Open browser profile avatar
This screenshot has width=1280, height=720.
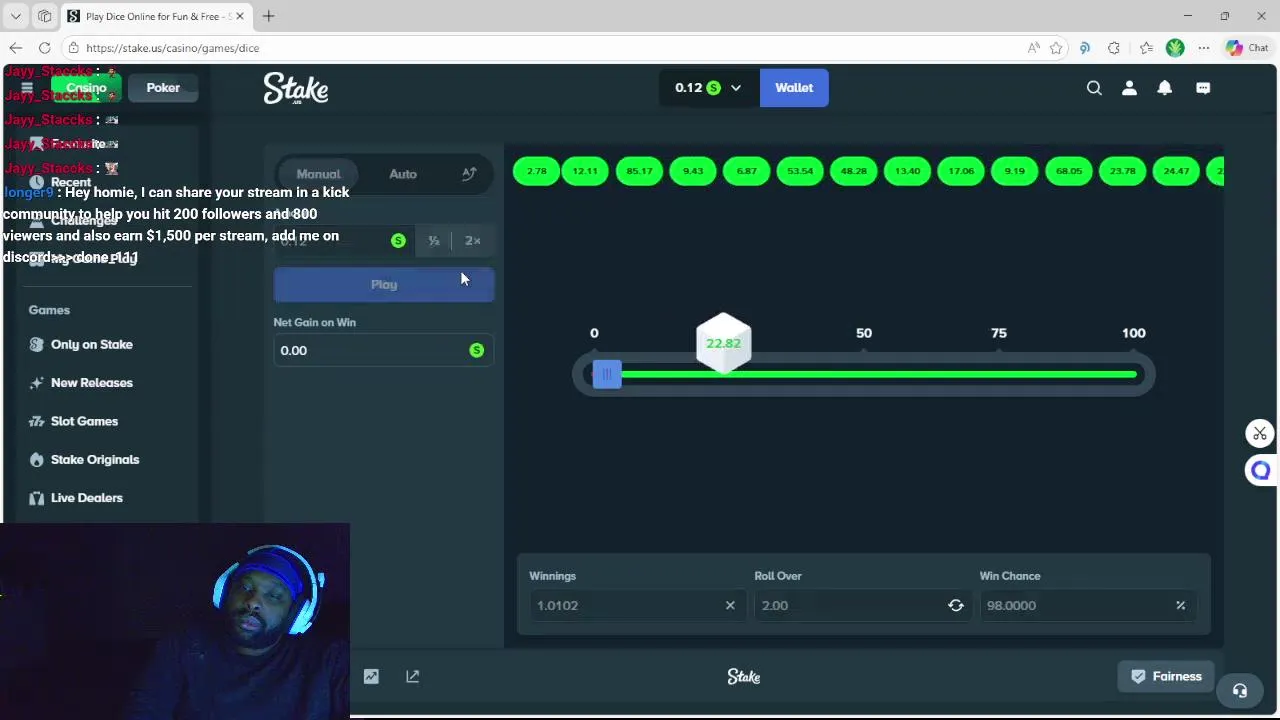tap(1175, 48)
